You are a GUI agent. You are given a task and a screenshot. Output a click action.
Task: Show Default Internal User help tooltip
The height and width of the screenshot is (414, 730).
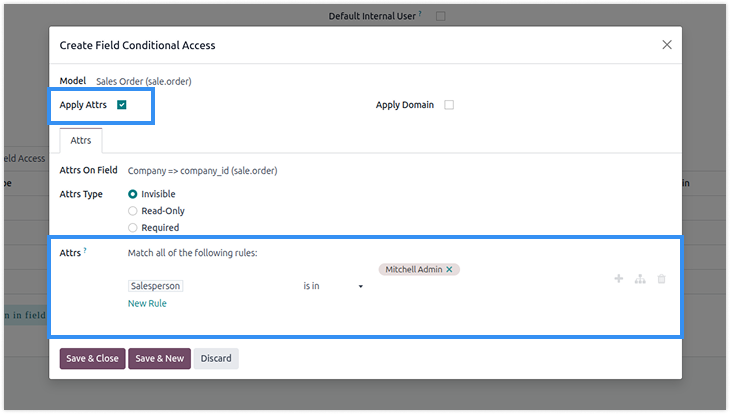420,13
